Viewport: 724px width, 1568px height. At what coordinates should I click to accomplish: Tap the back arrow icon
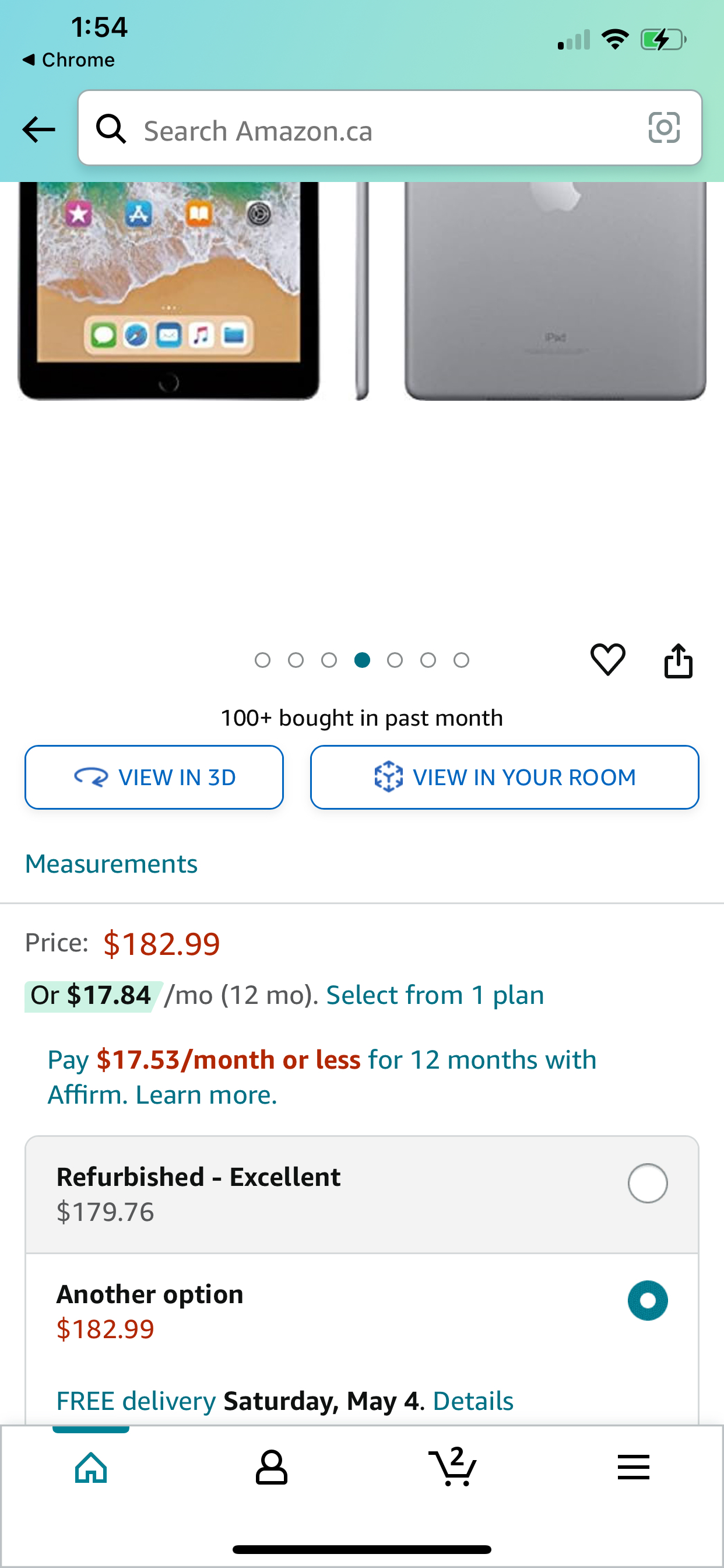pyautogui.click(x=38, y=129)
